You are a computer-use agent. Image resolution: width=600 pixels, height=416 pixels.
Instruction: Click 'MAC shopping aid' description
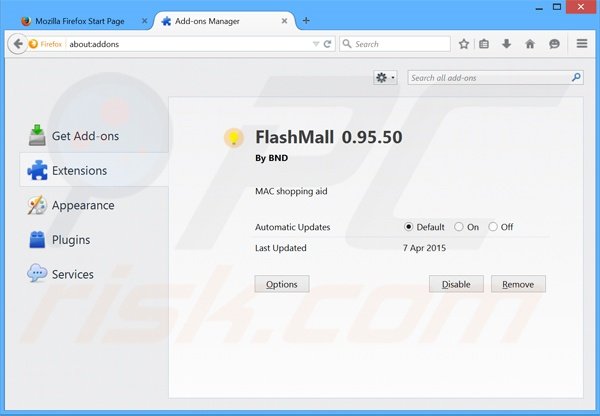point(291,191)
